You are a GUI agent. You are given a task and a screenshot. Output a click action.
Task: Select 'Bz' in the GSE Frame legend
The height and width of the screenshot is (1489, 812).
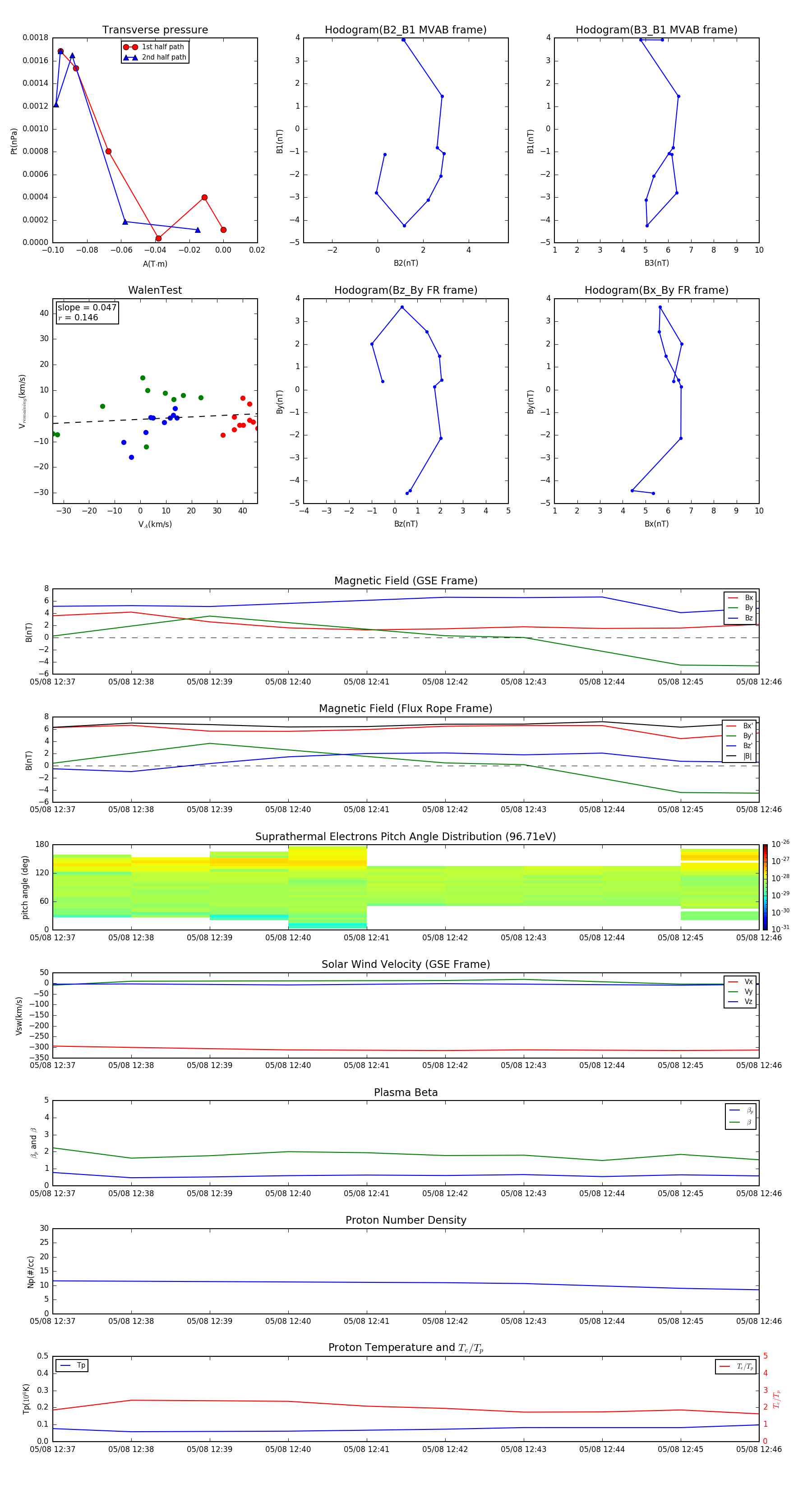pos(740,618)
